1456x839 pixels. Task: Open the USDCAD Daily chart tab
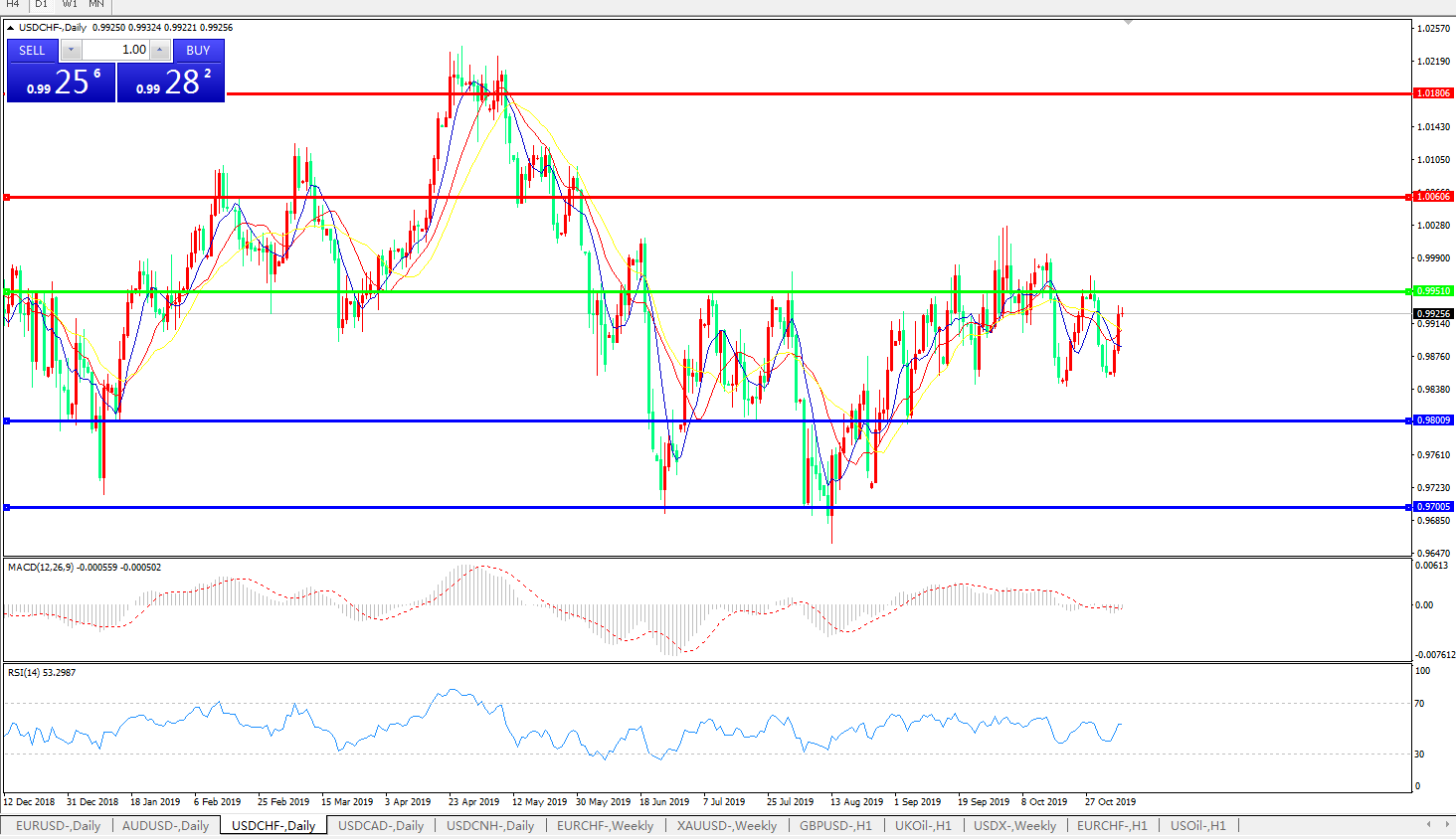point(380,825)
